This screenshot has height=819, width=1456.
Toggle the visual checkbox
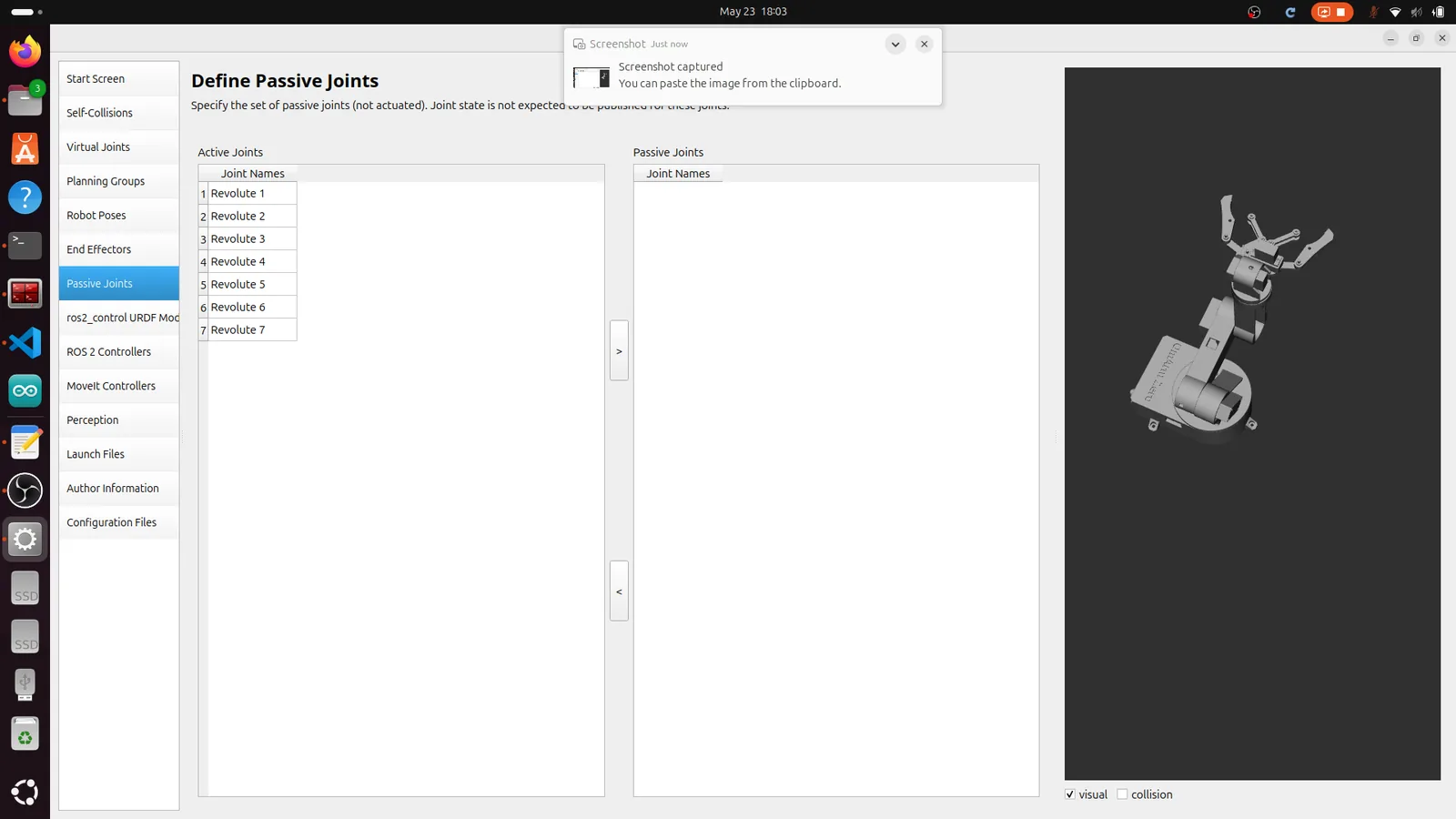[1070, 794]
